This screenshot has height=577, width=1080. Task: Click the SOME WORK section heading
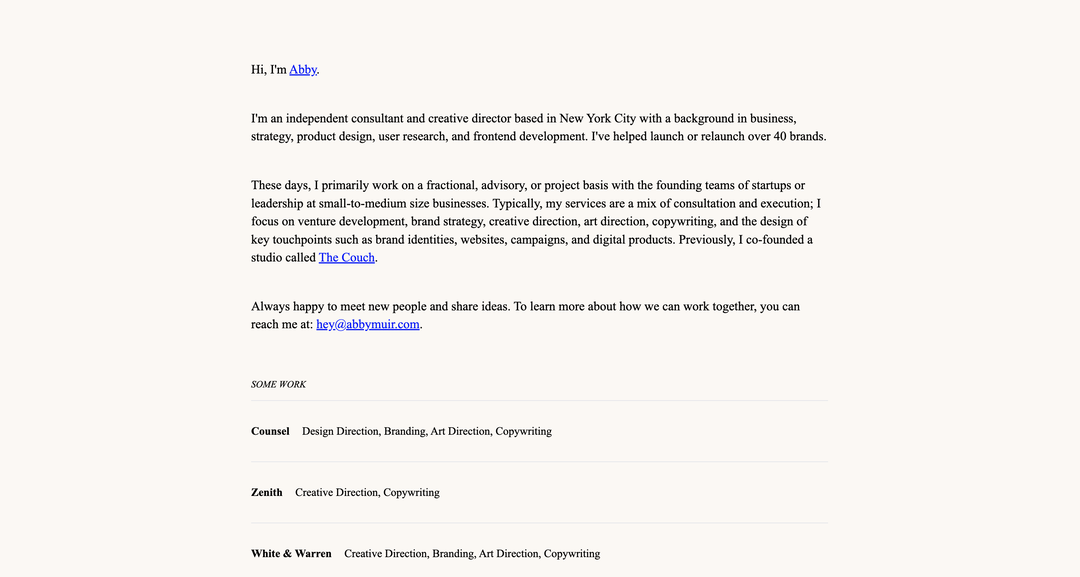pyautogui.click(x=278, y=384)
